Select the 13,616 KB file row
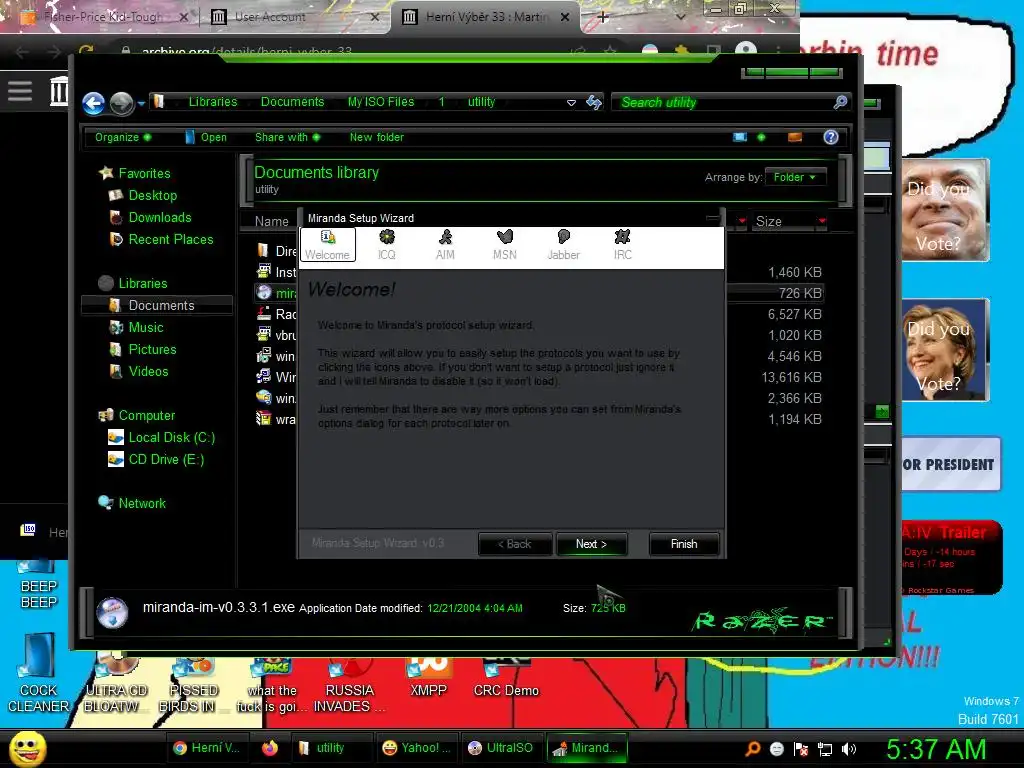 pyautogui.click(x=539, y=377)
